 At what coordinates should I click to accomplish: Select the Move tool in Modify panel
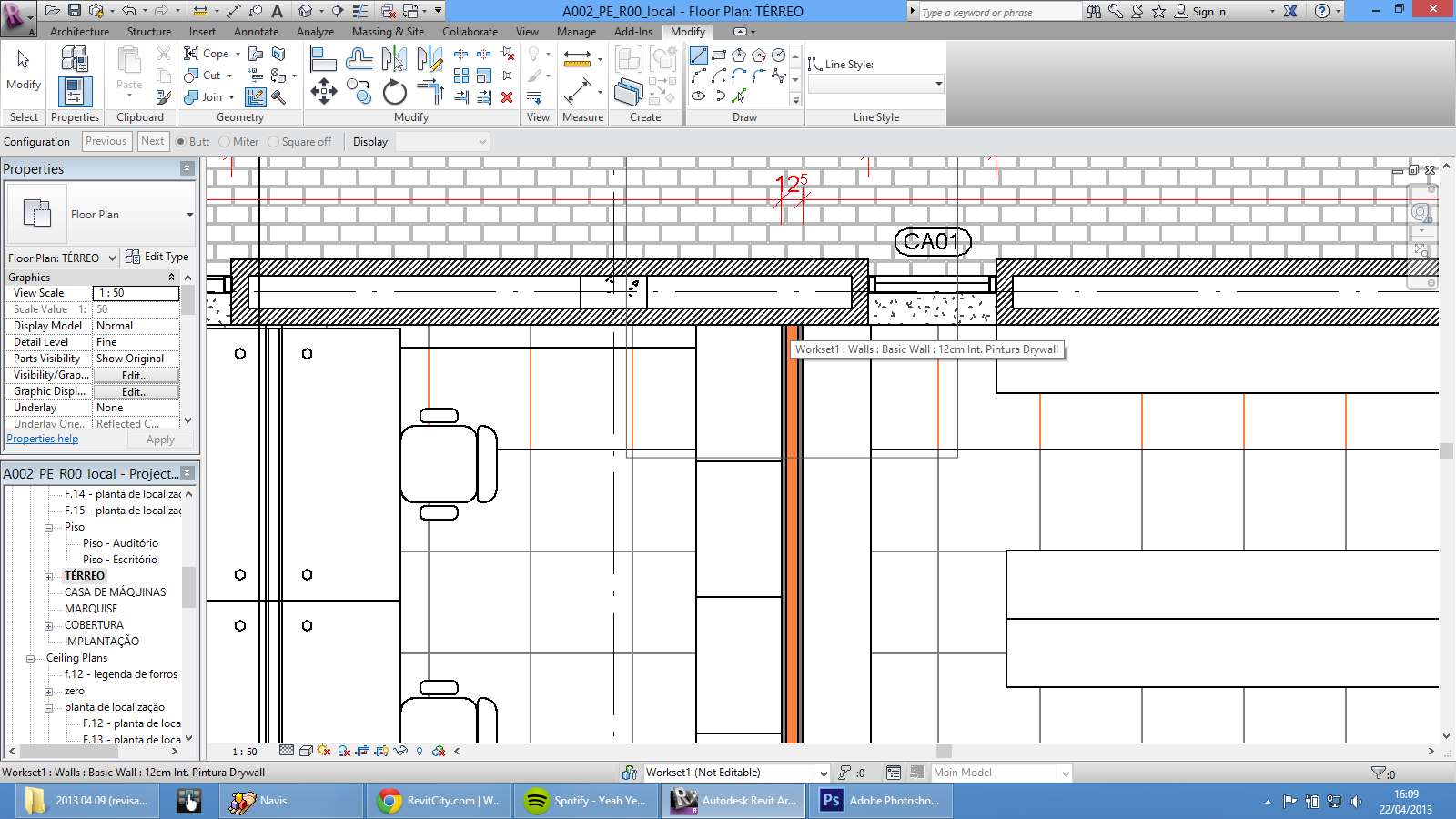pyautogui.click(x=323, y=91)
